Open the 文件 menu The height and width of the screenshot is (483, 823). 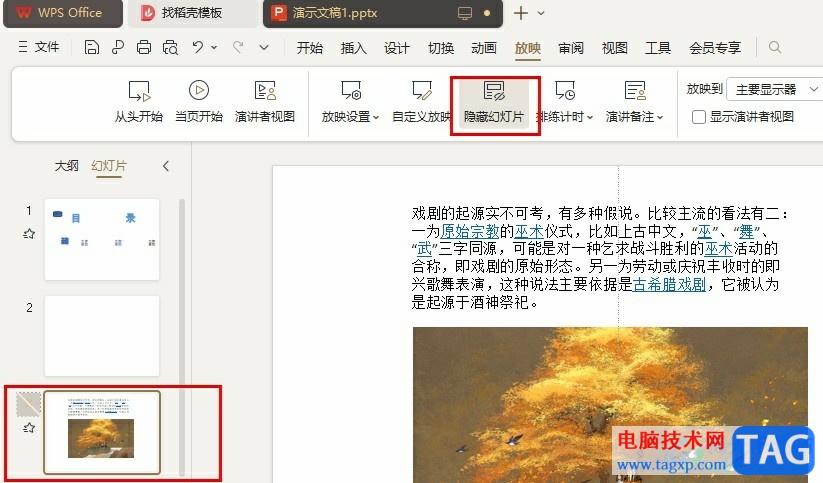[x=39, y=47]
